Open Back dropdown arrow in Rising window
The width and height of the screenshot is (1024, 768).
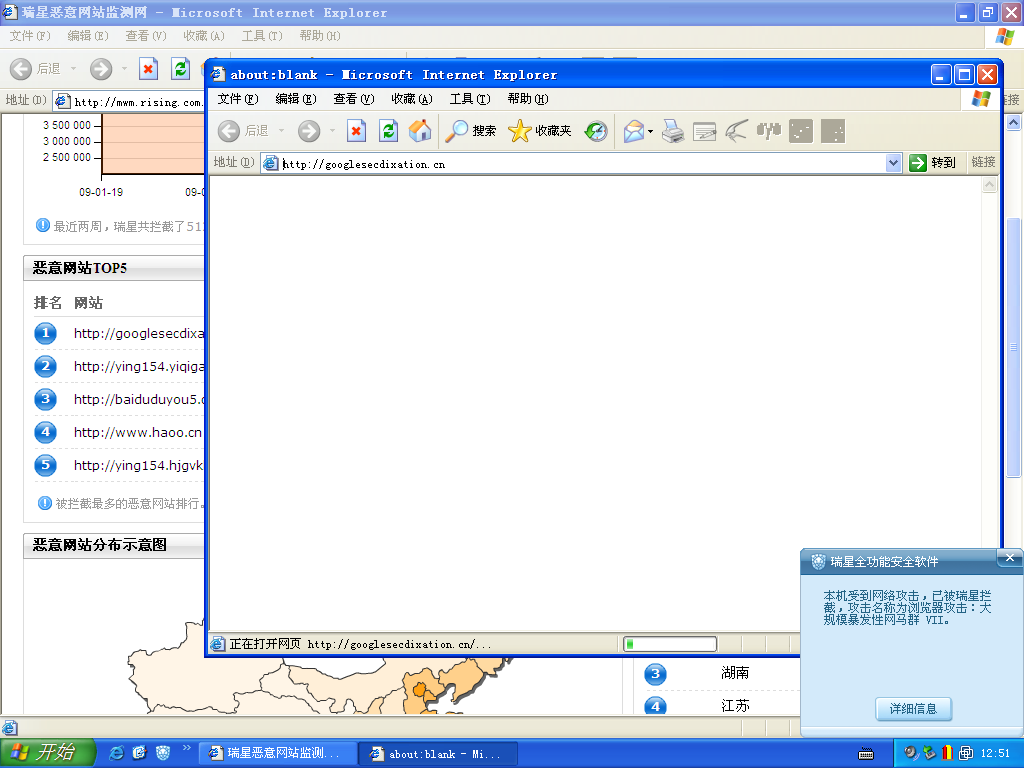(x=73, y=69)
